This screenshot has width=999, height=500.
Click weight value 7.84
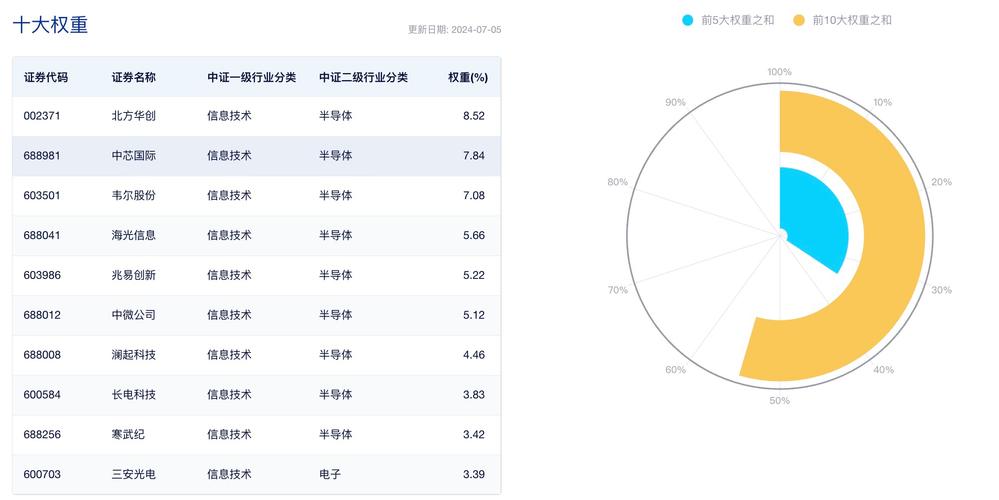coord(474,155)
